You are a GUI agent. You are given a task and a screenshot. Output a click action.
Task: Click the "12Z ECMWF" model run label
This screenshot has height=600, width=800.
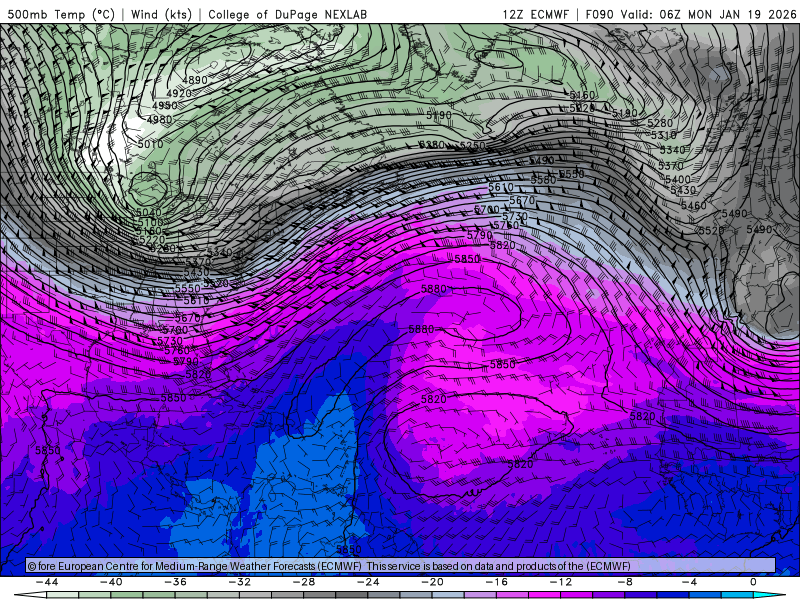pyautogui.click(x=535, y=14)
